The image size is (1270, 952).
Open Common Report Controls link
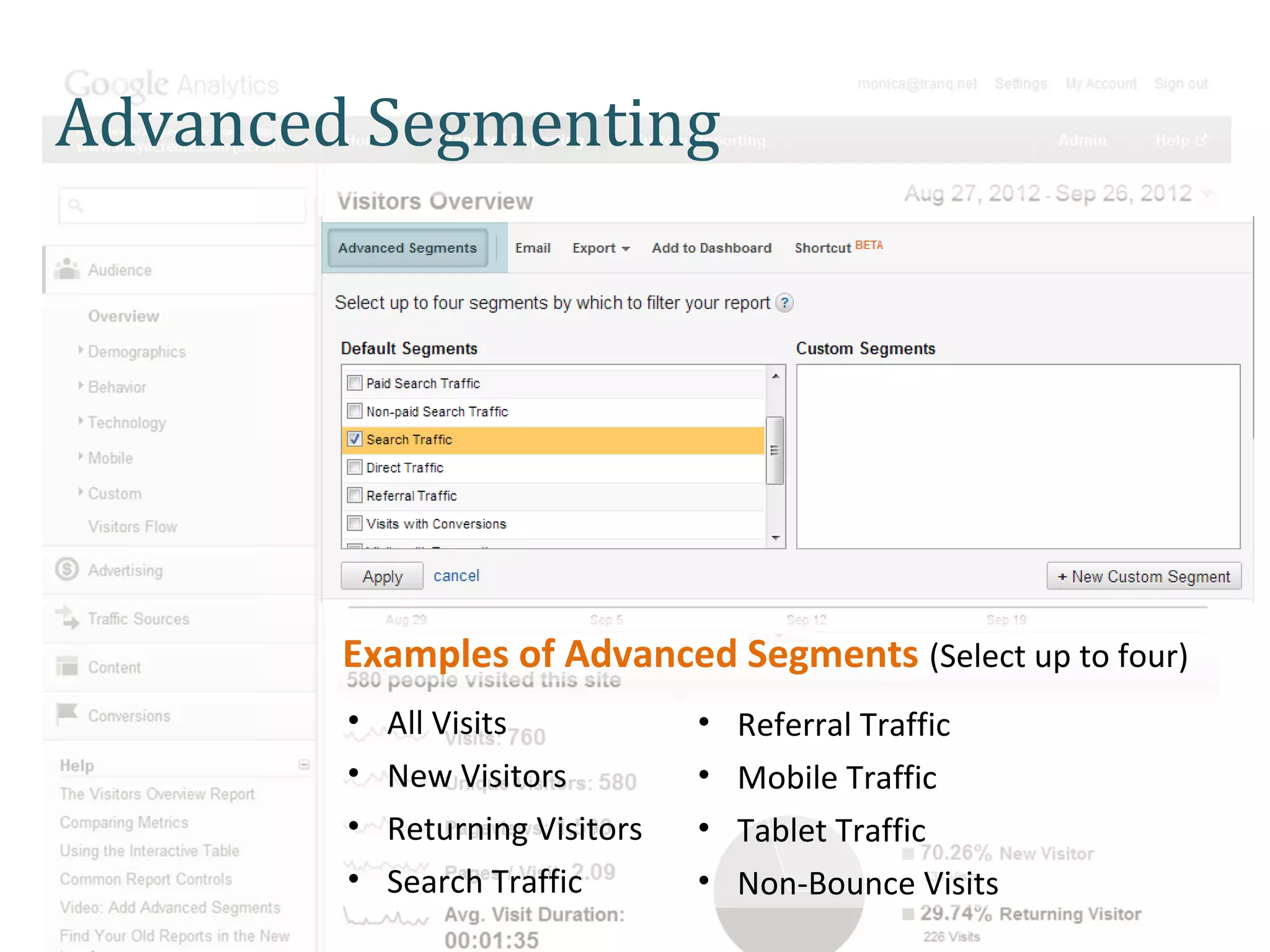tap(146, 879)
